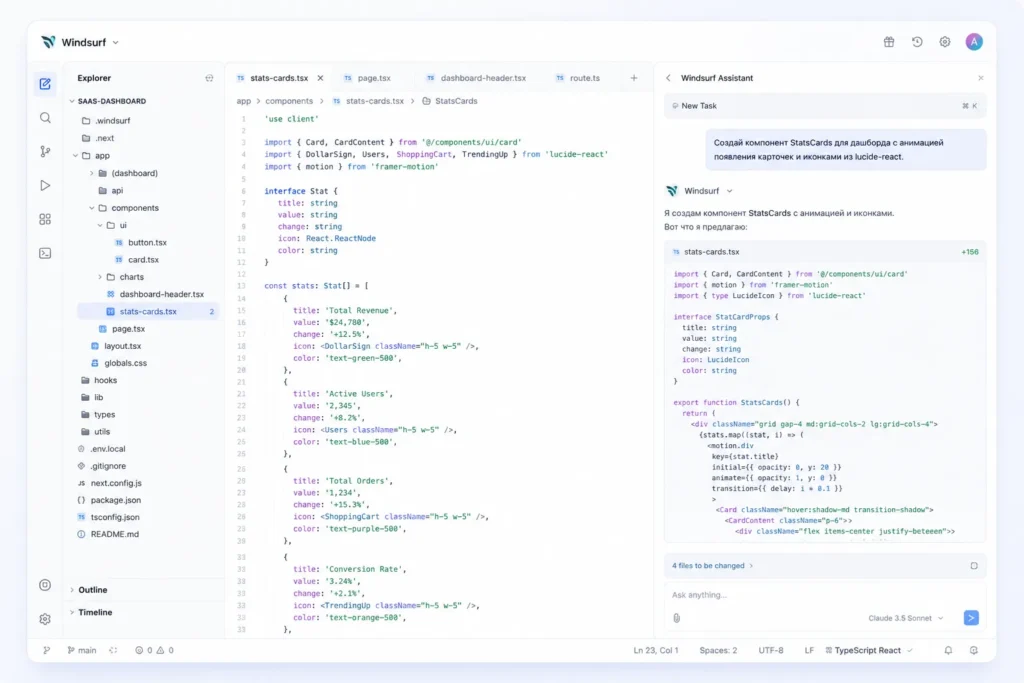Open the user avatar menu
The width and height of the screenshot is (1024, 683).
[x=974, y=42]
